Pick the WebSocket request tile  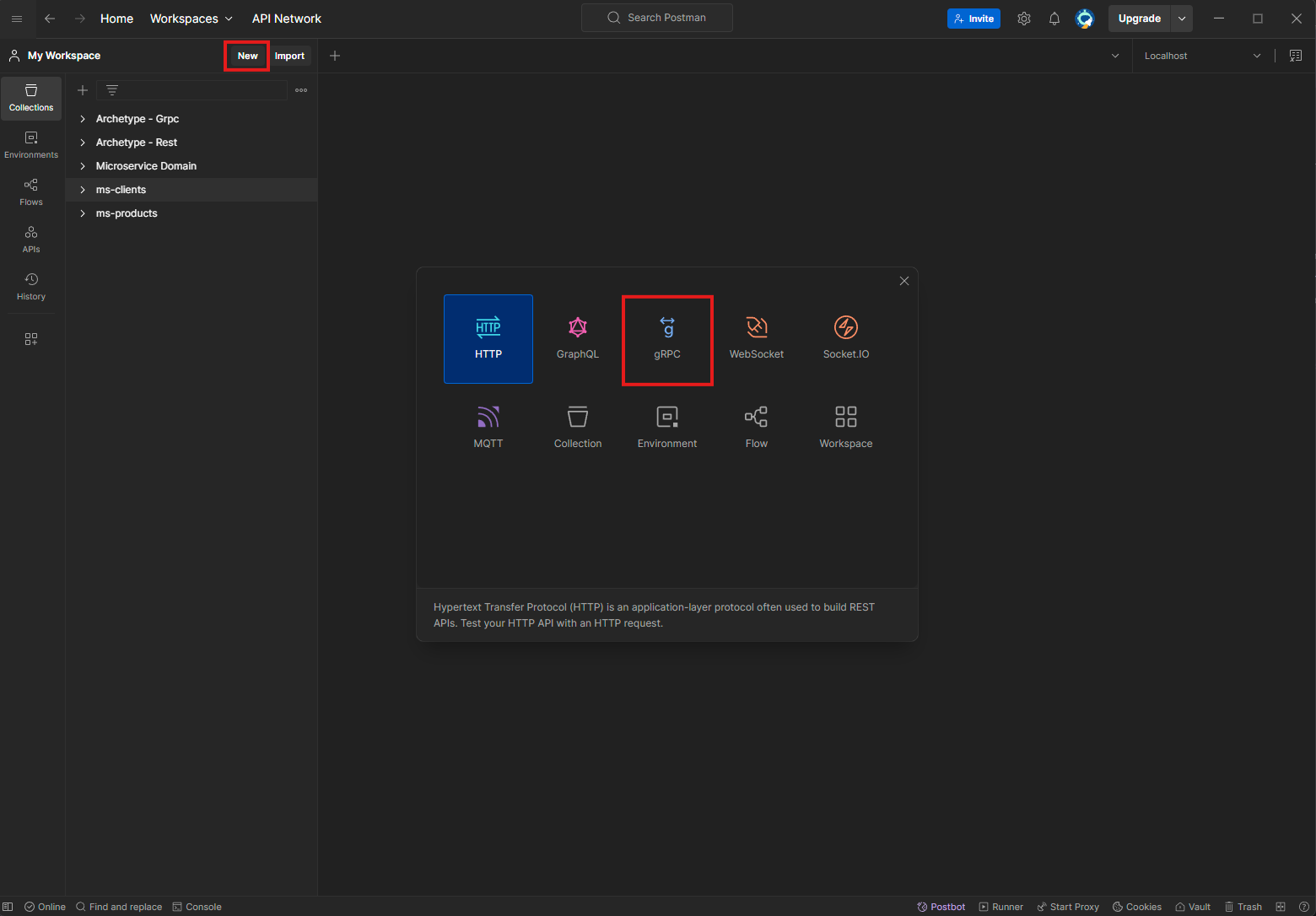click(x=757, y=339)
